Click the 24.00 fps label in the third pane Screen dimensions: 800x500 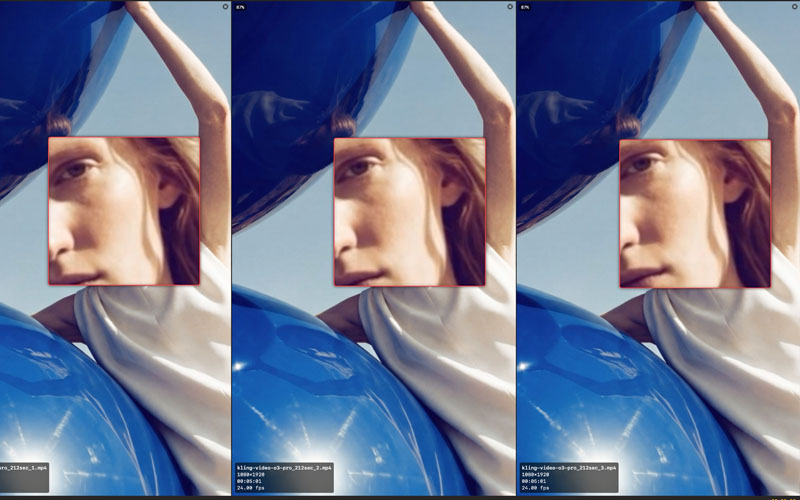point(535,488)
